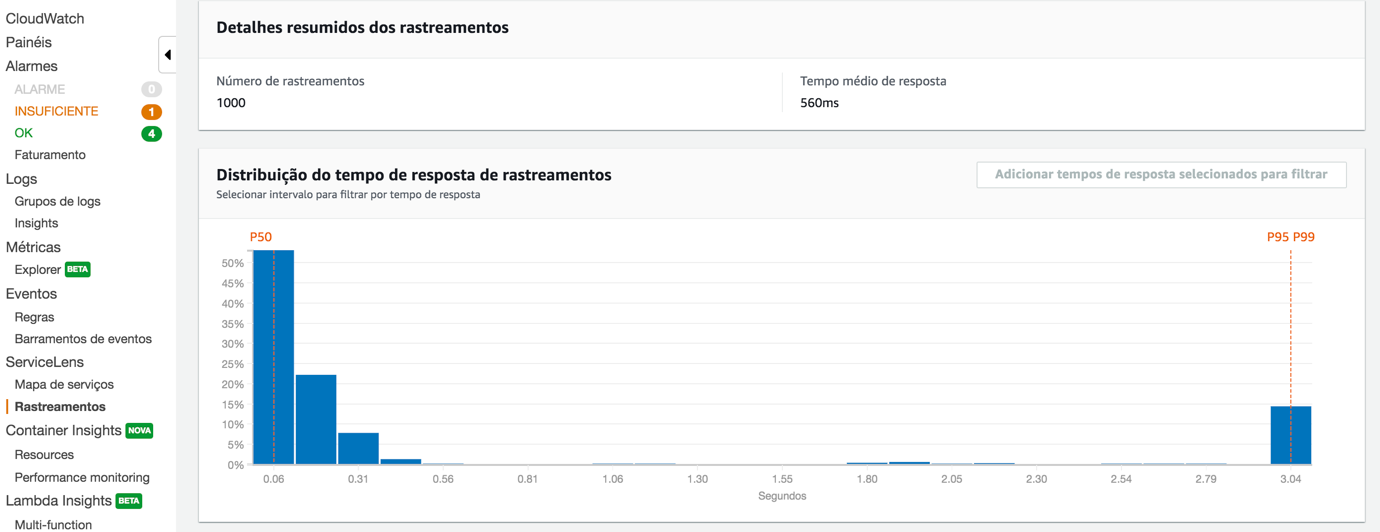Click the Número de rastreamentos label
The height and width of the screenshot is (532, 1380).
pyautogui.click(x=290, y=81)
